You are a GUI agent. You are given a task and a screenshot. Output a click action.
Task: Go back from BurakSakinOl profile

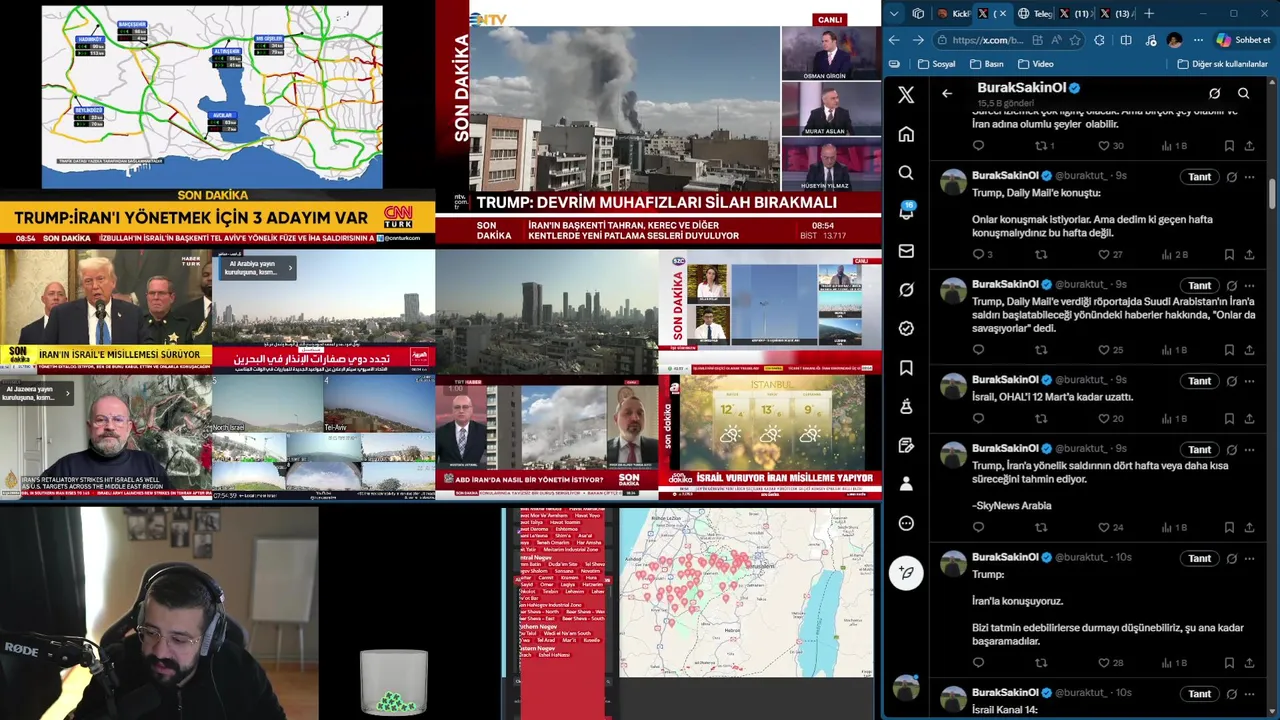tap(947, 94)
